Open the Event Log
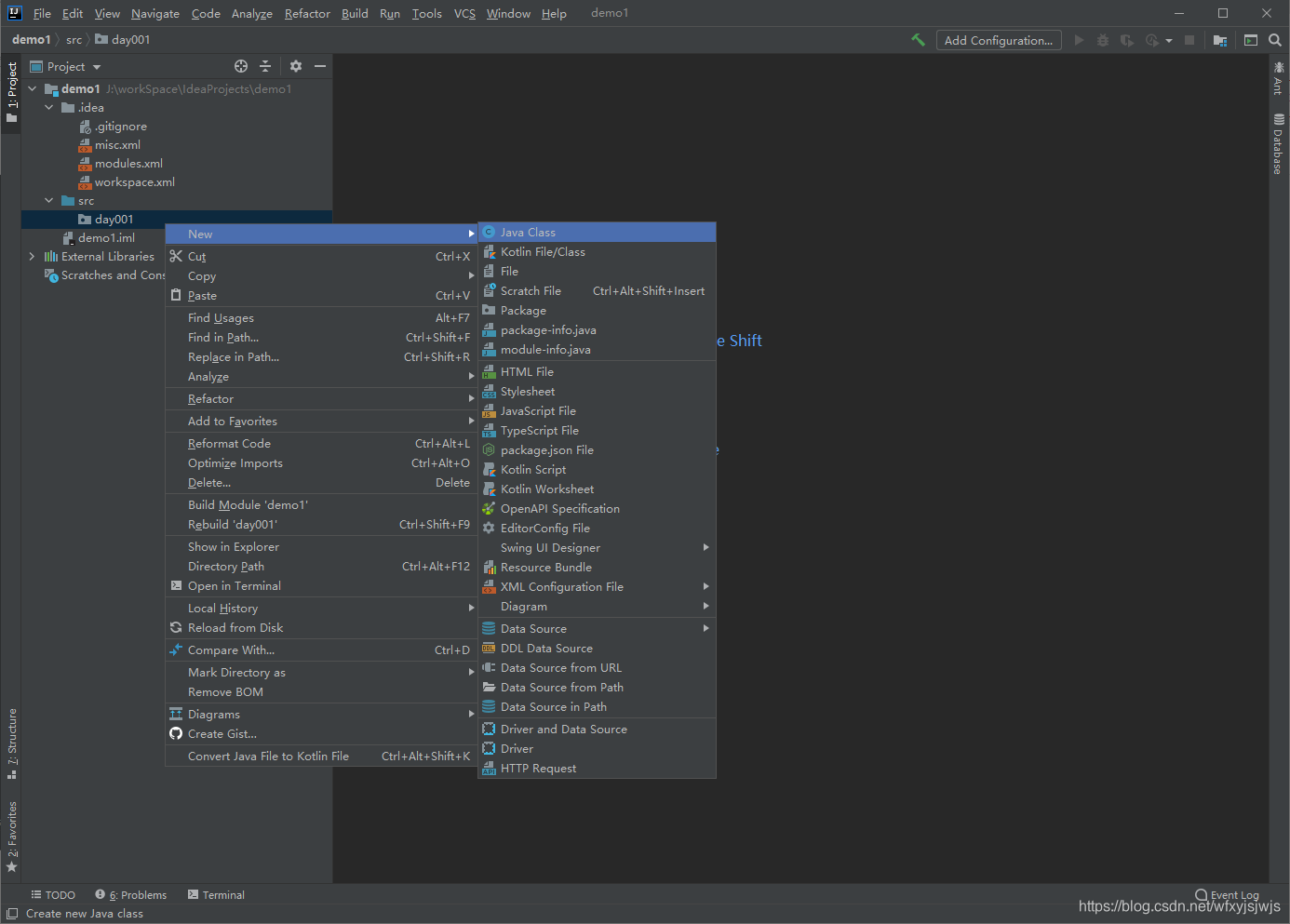Screen dimensions: 1290x924 click(x=1227, y=895)
